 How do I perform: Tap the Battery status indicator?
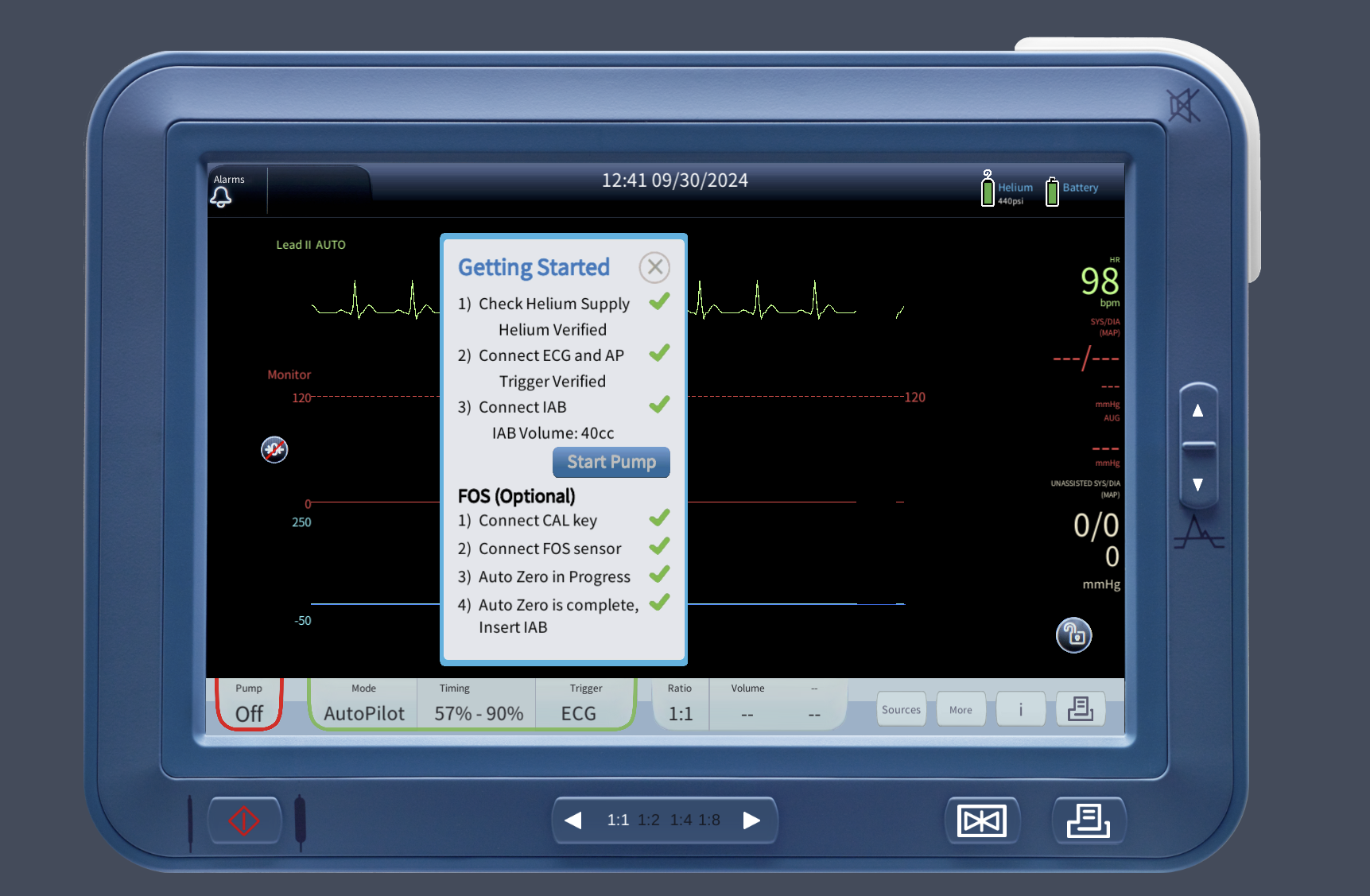click(x=1052, y=191)
